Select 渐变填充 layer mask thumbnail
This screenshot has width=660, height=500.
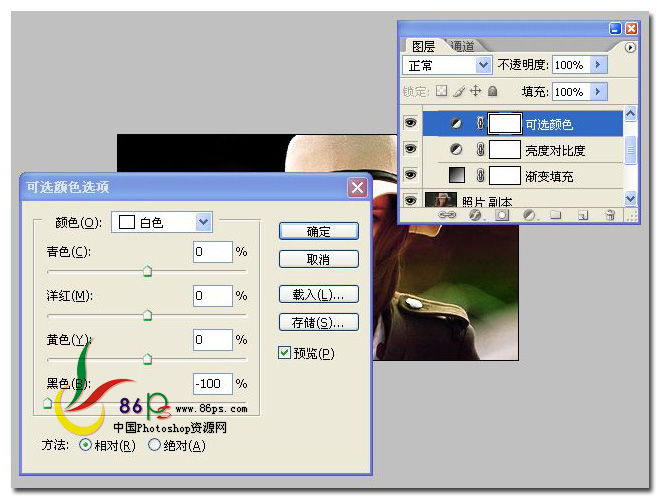pyautogui.click(x=505, y=175)
